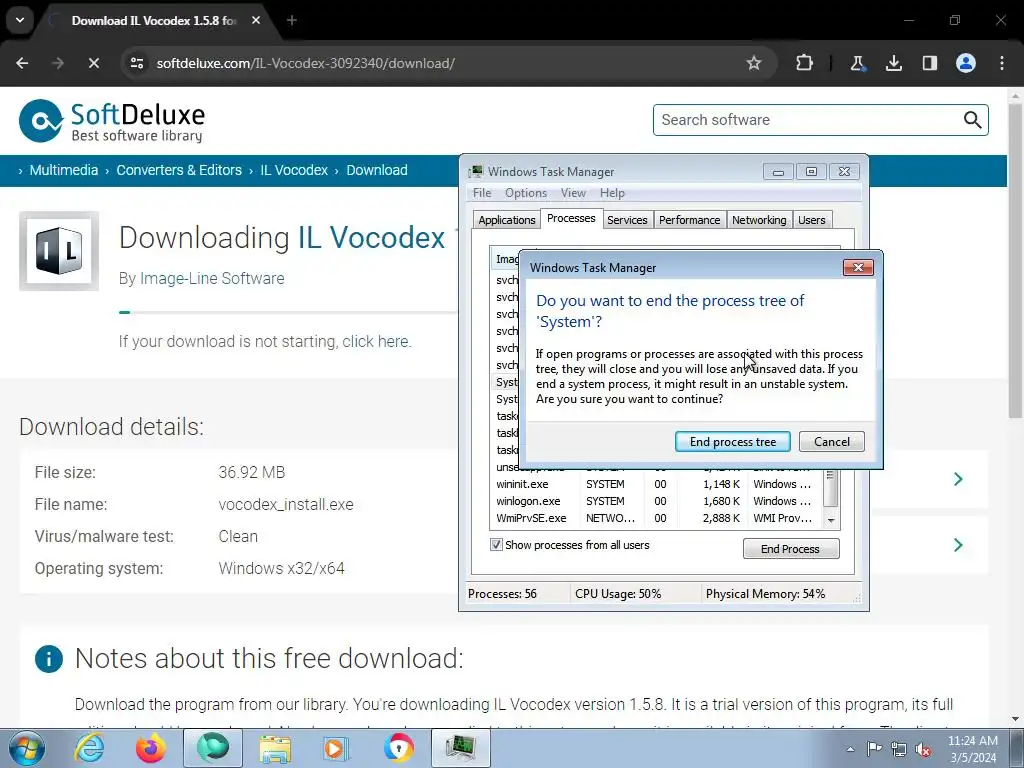Viewport: 1024px width, 768px height.
Task: Open the Task Manager taskbar icon
Action: pyautogui.click(x=461, y=748)
